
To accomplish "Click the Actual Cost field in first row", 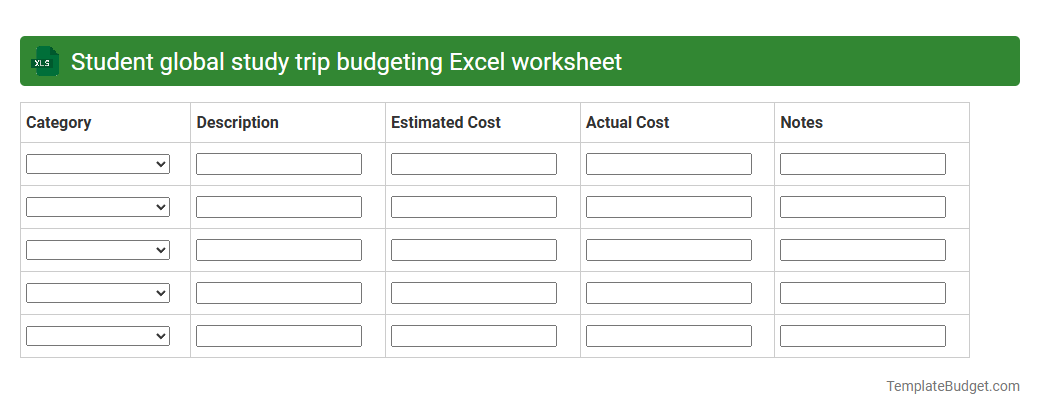I will (x=669, y=164).
